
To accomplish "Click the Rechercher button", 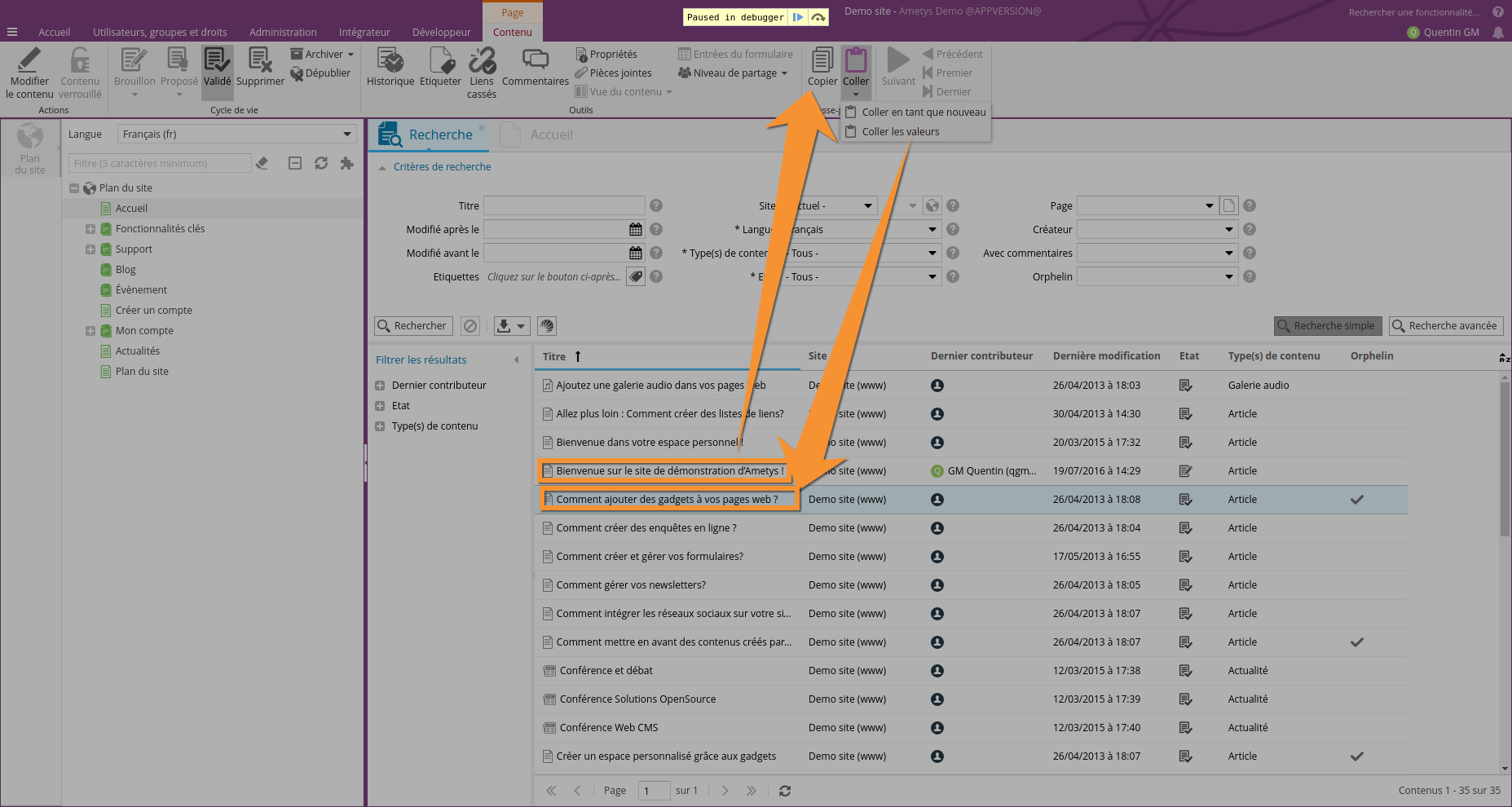I will pyautogui.click(x=412, y=326).
